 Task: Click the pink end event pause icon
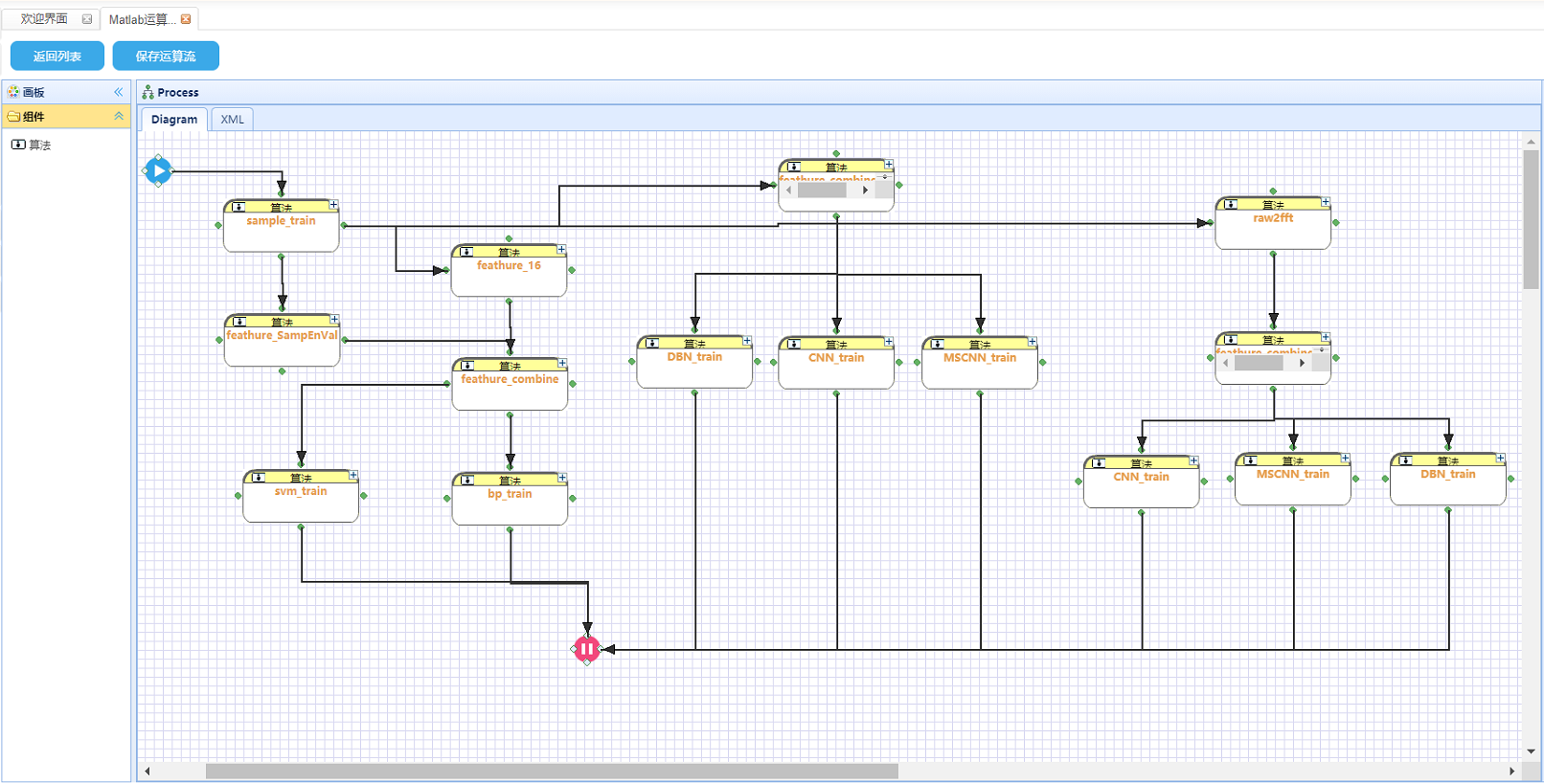[587, 649]
